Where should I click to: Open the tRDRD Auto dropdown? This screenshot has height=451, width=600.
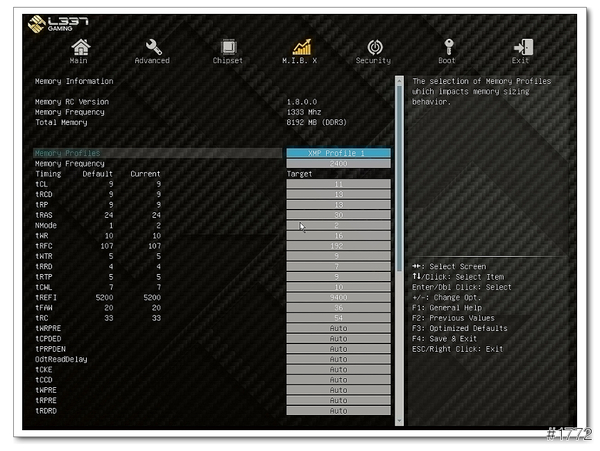[x=339, y=411]
